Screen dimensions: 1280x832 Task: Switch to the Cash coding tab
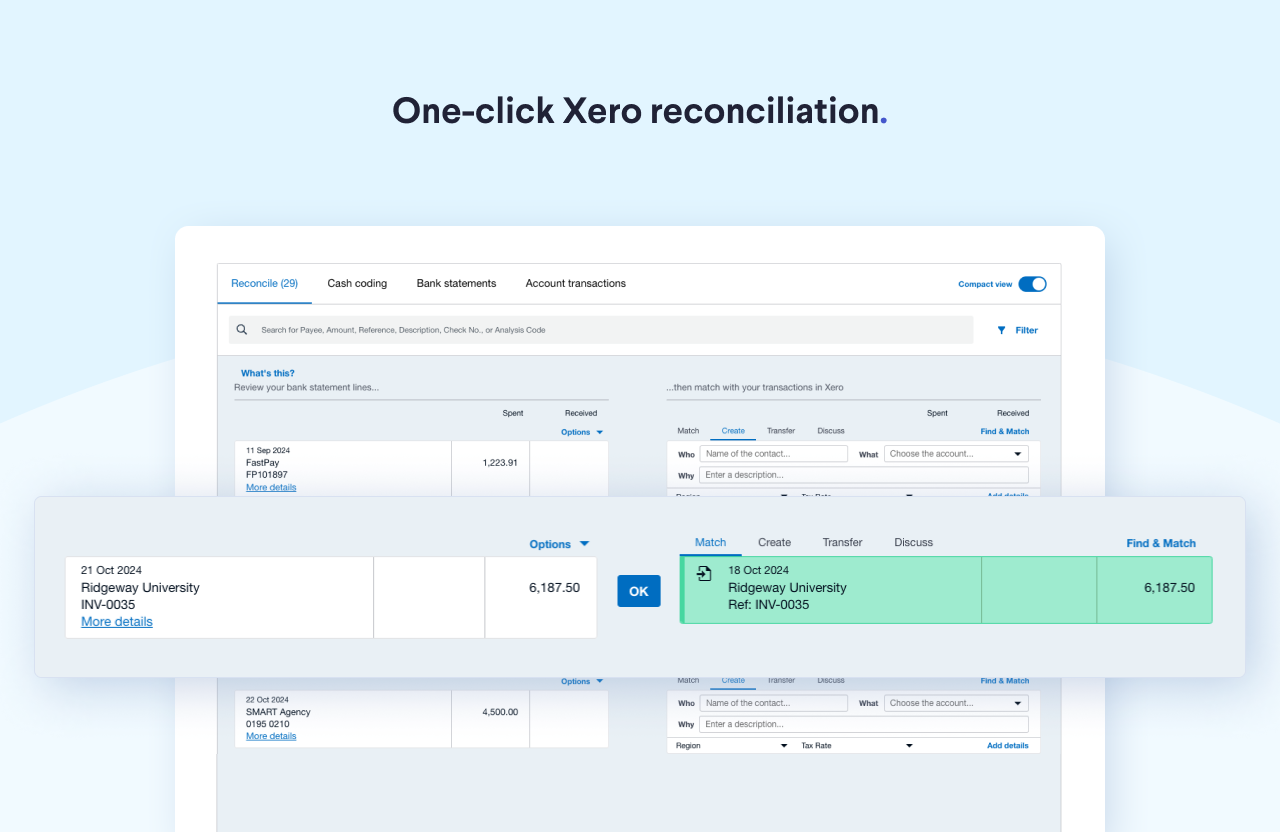click(x=357, y=283)
